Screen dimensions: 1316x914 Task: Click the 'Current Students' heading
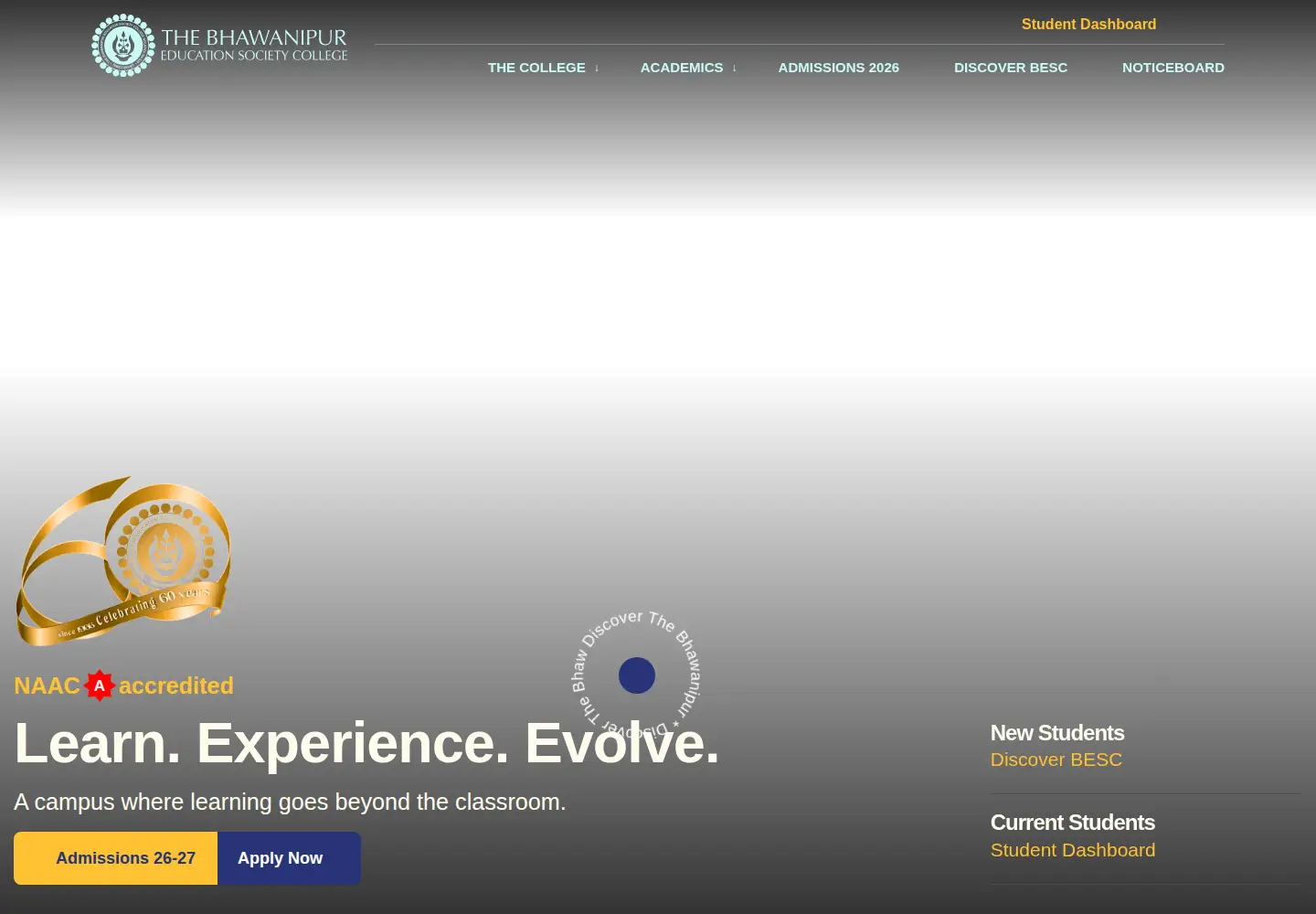(x=1073, y=823)
